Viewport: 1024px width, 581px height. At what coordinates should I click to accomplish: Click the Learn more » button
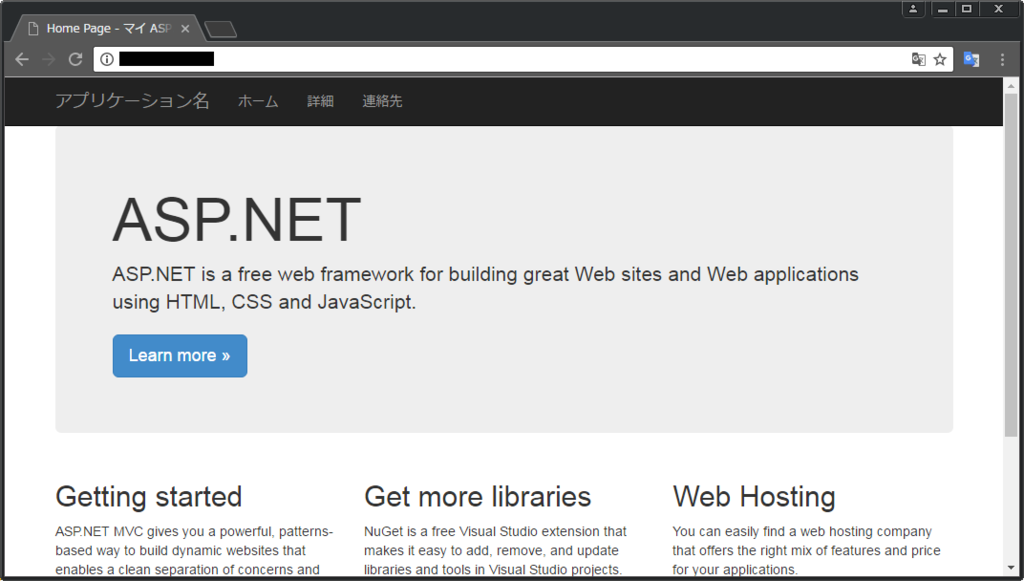(180, 356)
